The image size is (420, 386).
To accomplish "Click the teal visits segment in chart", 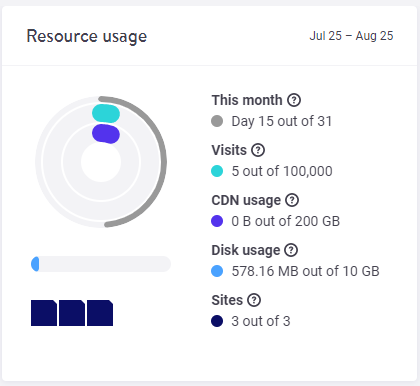I will (106, 113).
